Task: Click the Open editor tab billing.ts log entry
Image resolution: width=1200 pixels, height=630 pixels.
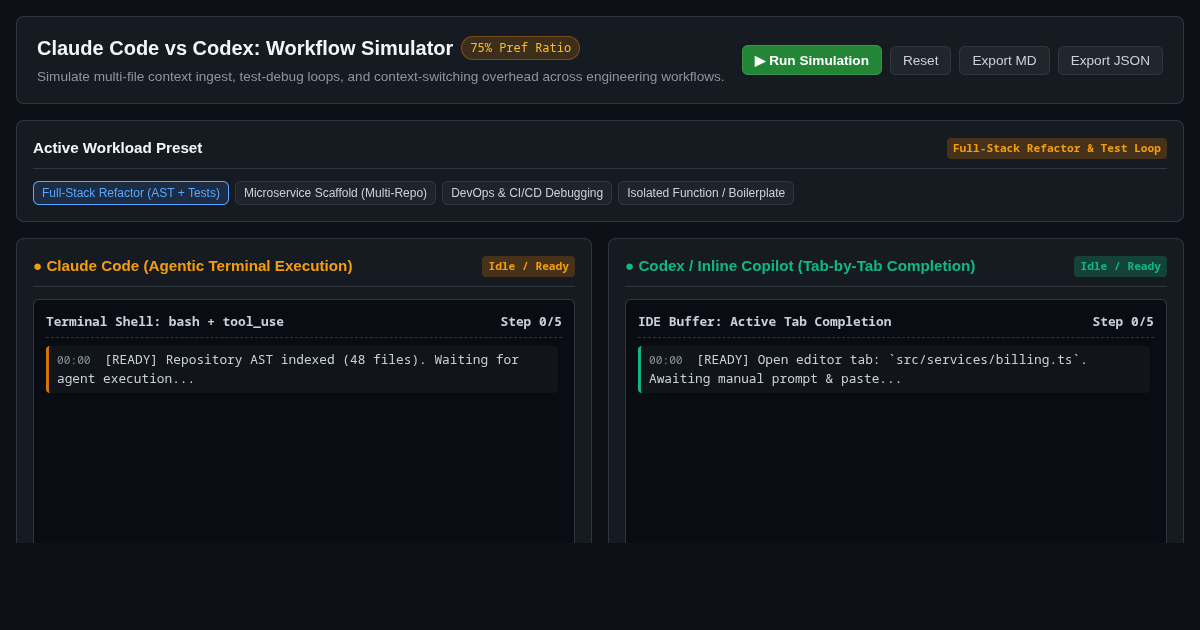Action: coord(894,369)
